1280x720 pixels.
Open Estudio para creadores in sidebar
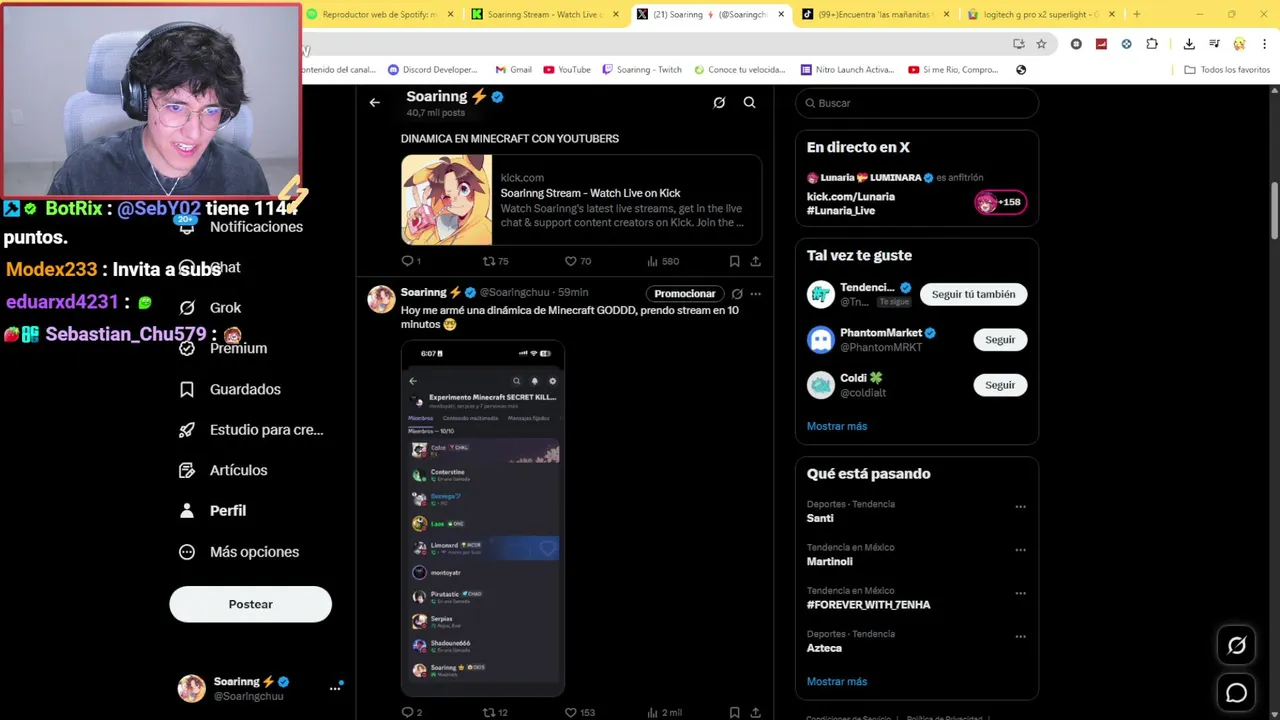252,430
